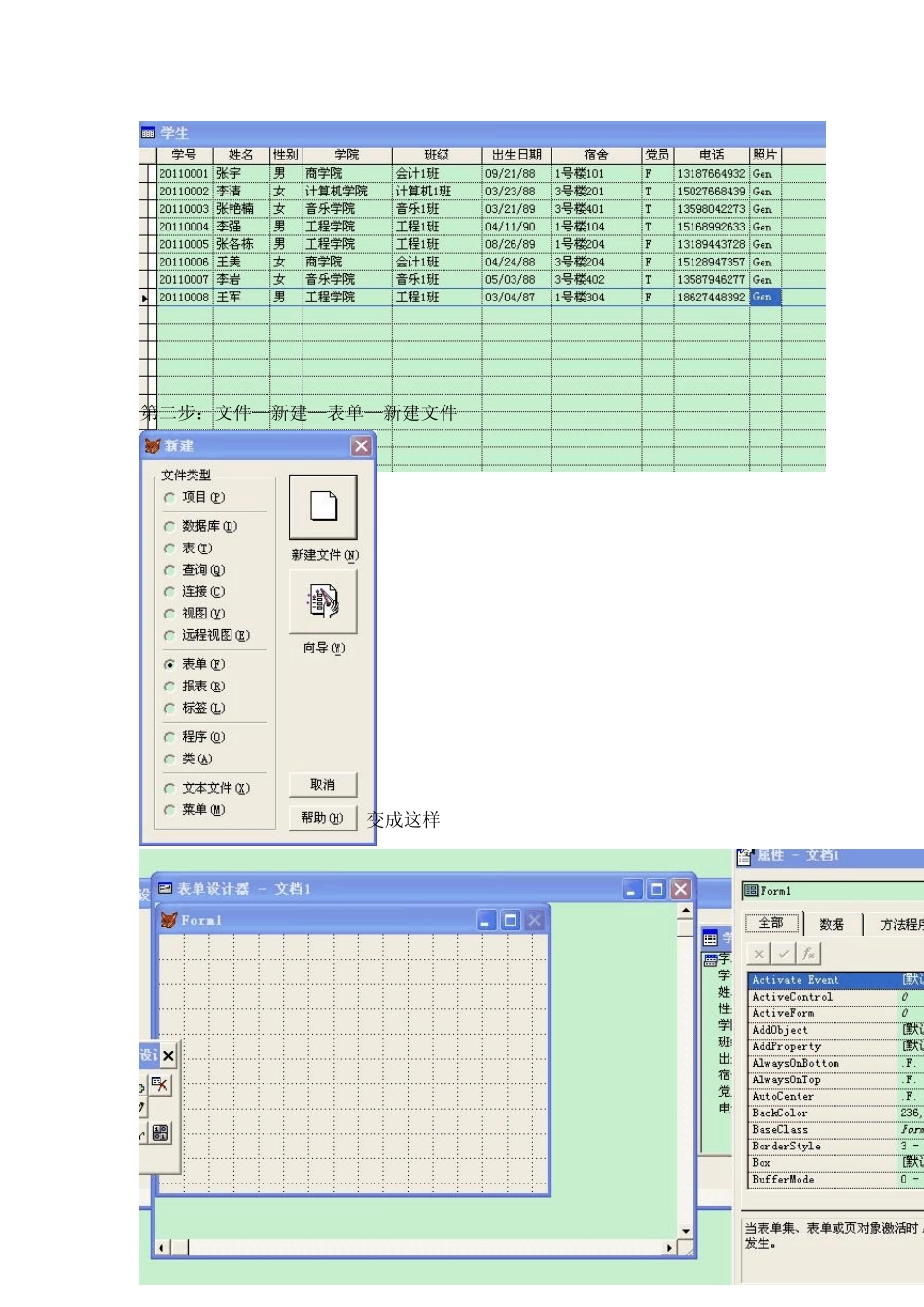Click the Form1 fox icon
The image size is (924, 1307).
pos(169,919)
